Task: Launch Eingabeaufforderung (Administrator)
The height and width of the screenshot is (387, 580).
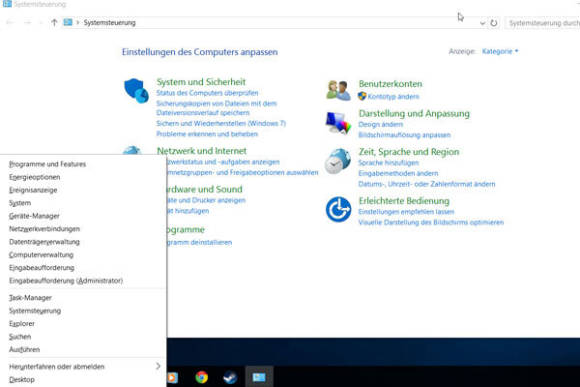Action: pyautogui.click(x=66, y=281)
